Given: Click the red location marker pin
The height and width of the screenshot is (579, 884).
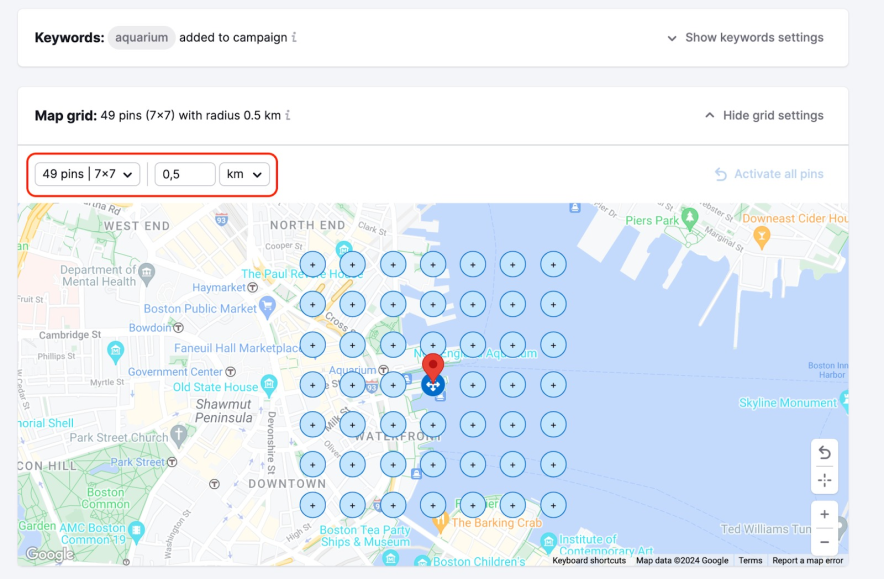Looking at the screenshot, I should [432, 366].
